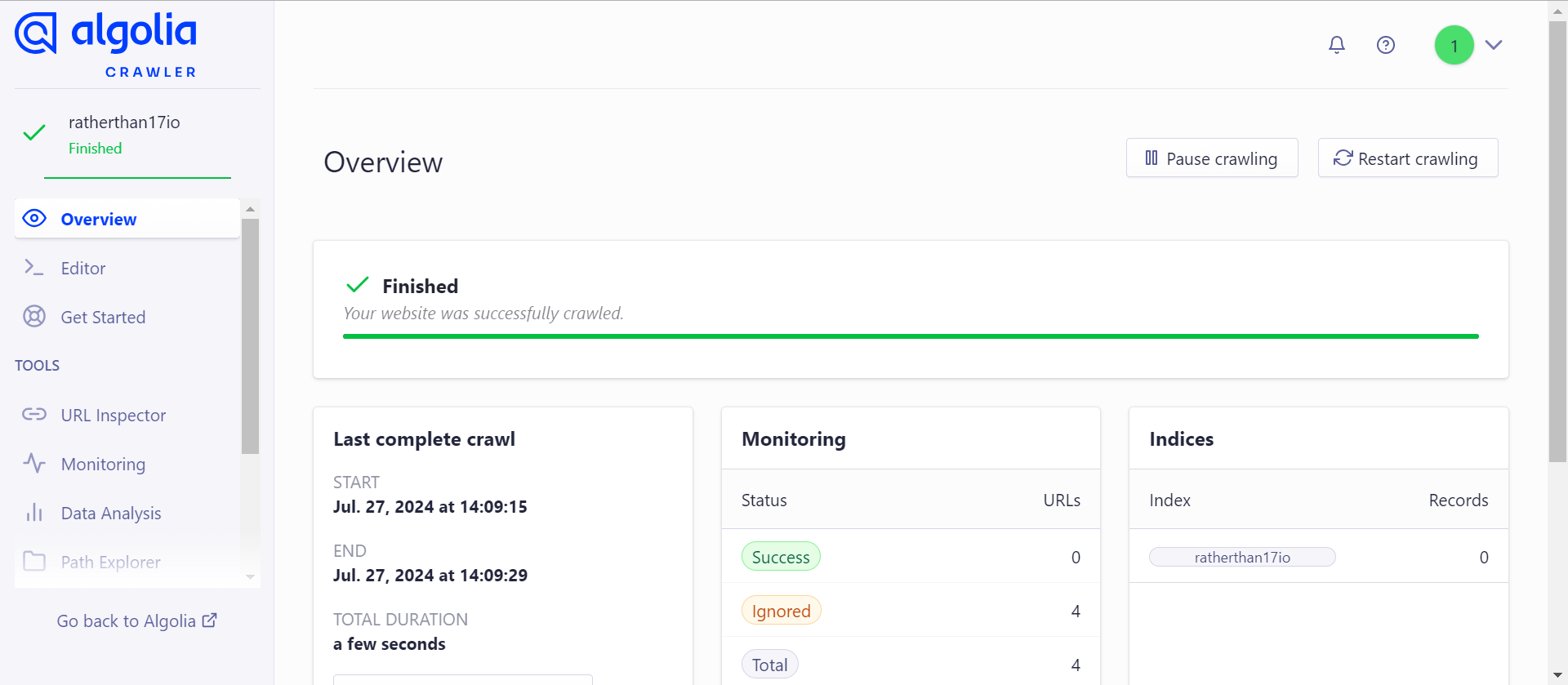Click the end time Jul. 27, 2024 at 14:09:29
Screen dimensions: 1568x685
click(x=430, y=576)
